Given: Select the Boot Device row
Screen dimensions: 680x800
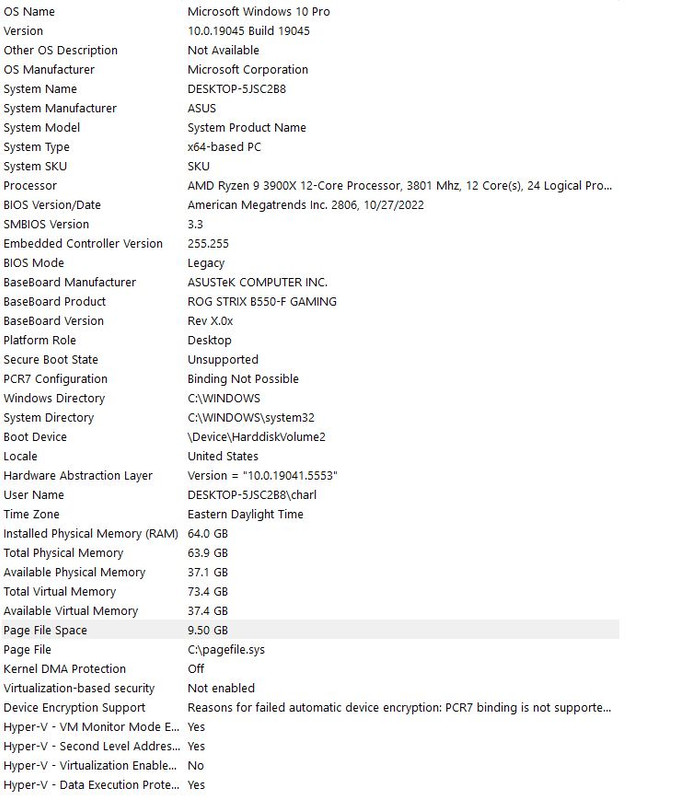Looking at the screenshot, I should pyautogui.click(x=310, y=437).
